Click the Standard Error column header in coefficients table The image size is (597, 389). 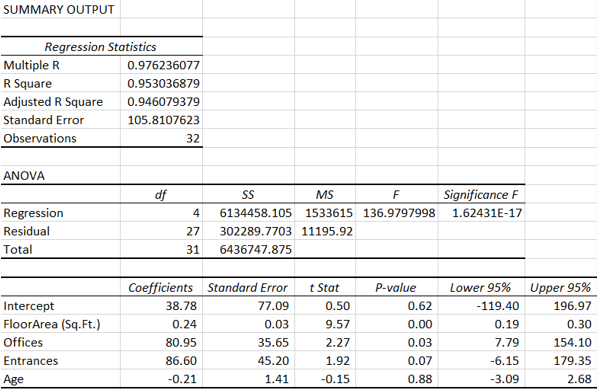[x=247, y=287]
